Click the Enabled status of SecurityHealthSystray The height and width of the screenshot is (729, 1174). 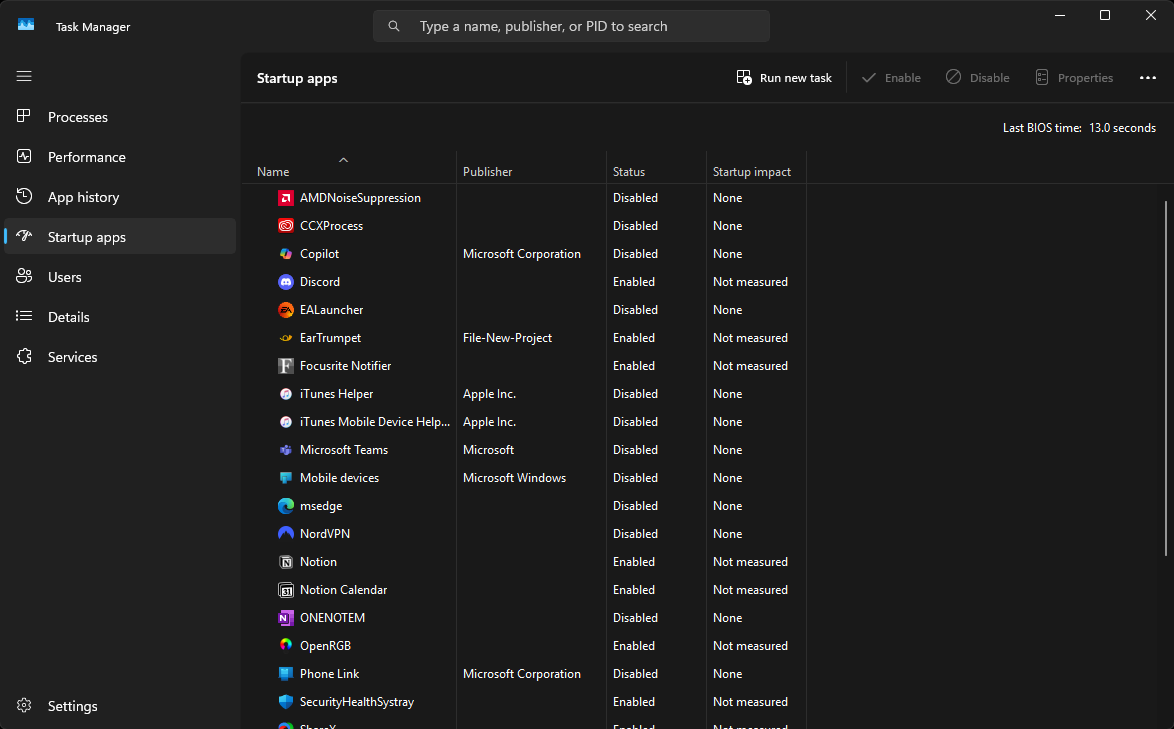633,701
